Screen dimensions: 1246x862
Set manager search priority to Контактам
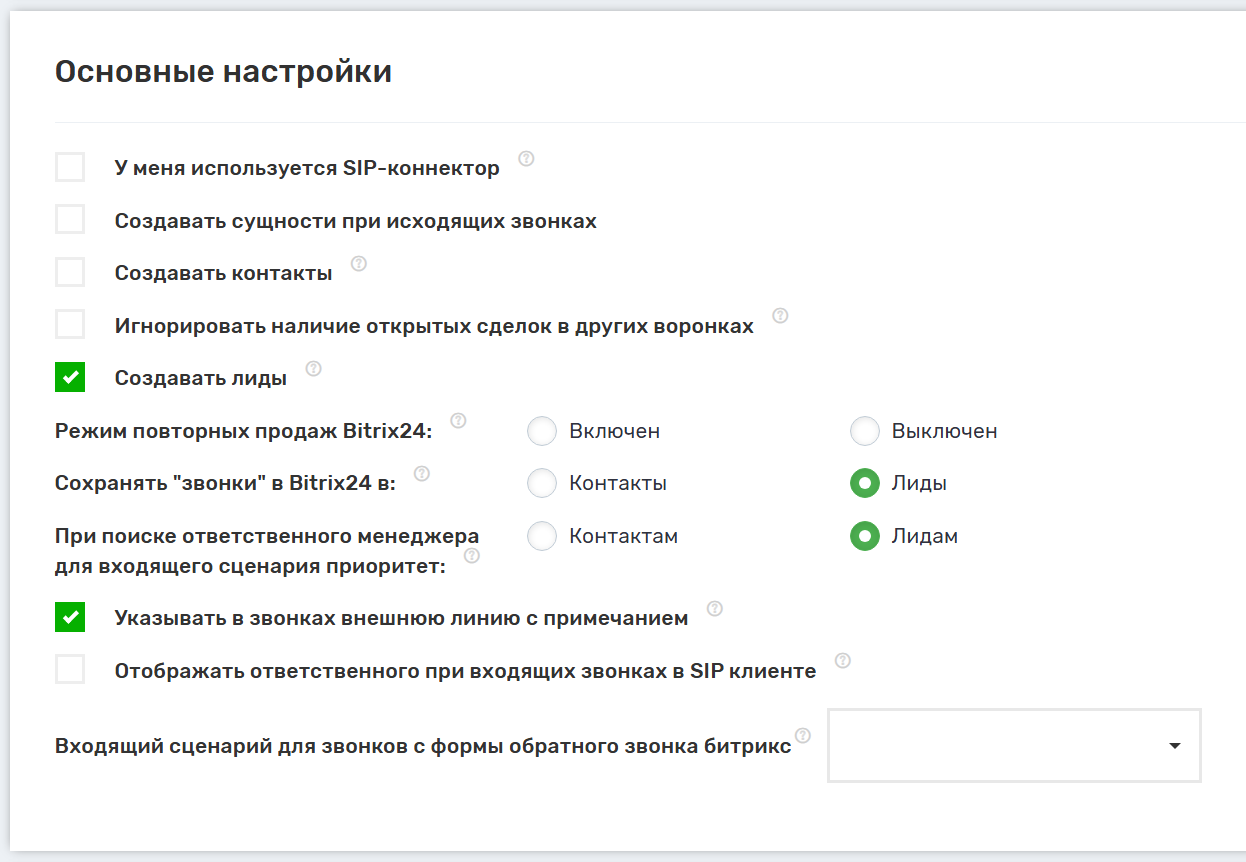point(541,536)
